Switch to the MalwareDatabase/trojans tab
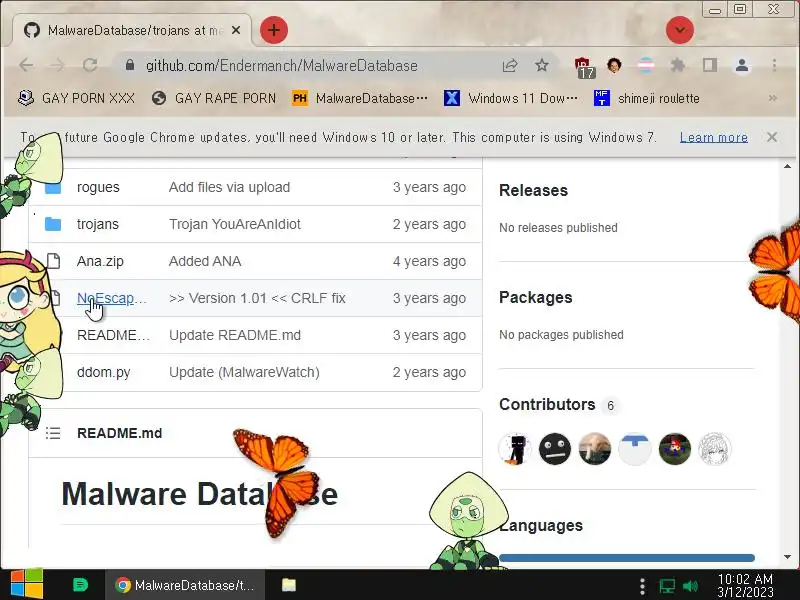The image size is (800, 600). (x=131, y=31)
